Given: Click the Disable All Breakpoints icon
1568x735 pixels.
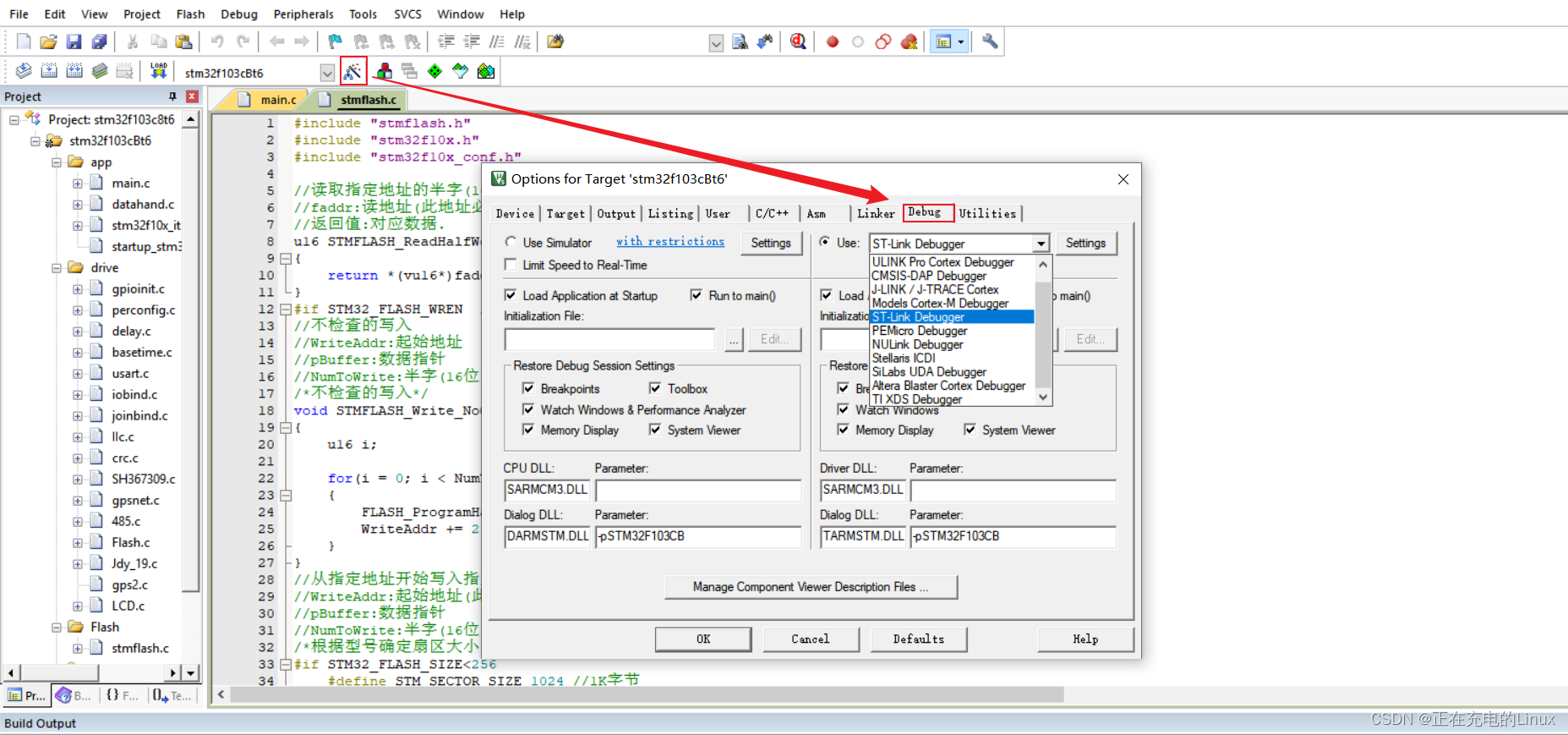Looking at the screenshot, I should (x=883, y=41).
